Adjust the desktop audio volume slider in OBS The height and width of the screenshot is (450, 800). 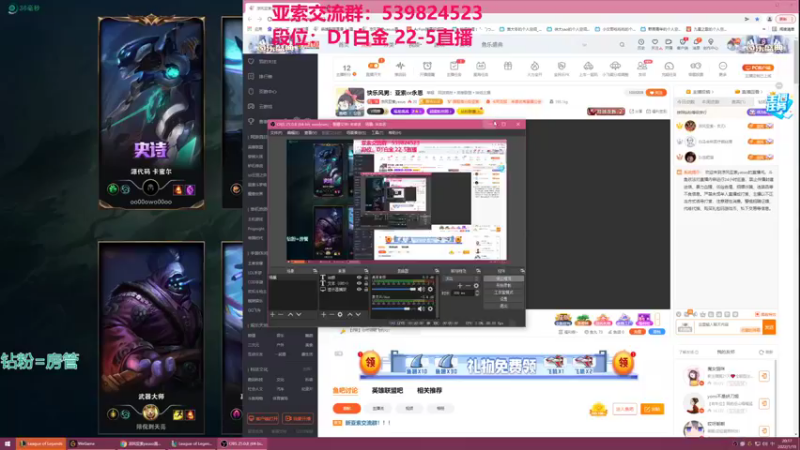pos(393,289)
